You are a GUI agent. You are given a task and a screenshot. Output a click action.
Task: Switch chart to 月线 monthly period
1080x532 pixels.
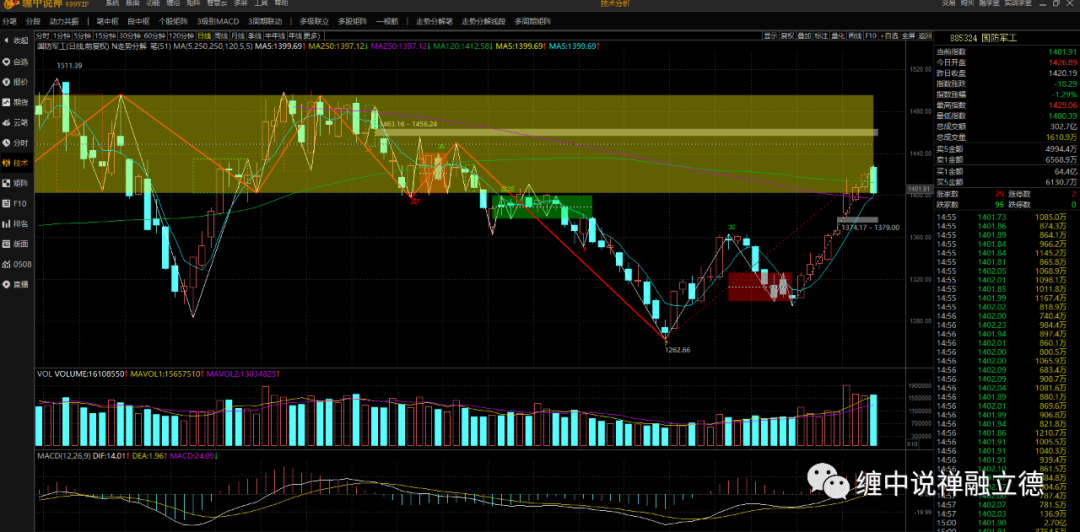(238, 35)
